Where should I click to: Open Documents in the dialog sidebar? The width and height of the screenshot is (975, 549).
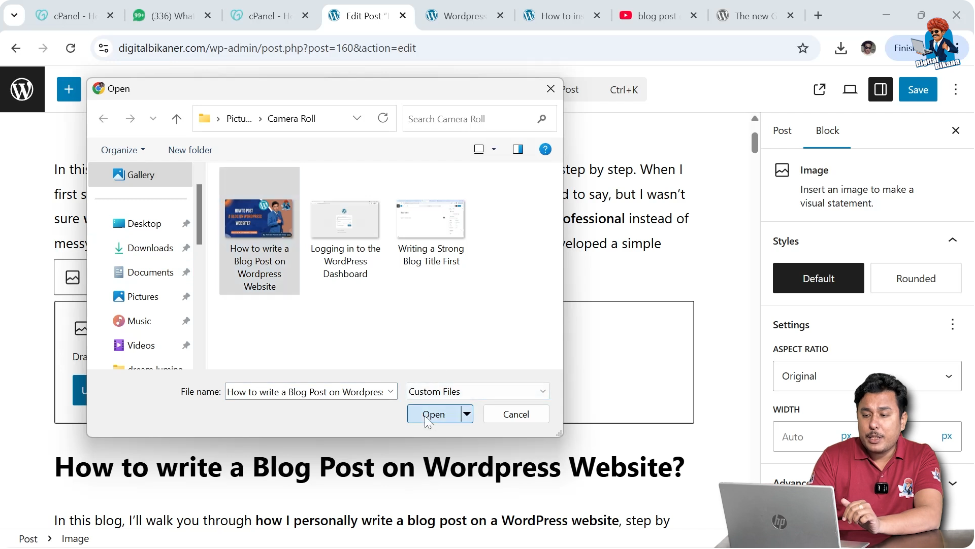pos(150,272)
